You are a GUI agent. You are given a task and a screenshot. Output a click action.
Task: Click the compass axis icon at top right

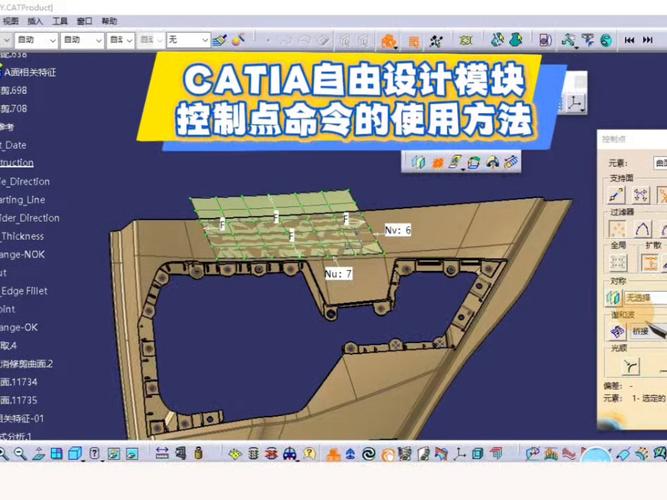point(575,103)
